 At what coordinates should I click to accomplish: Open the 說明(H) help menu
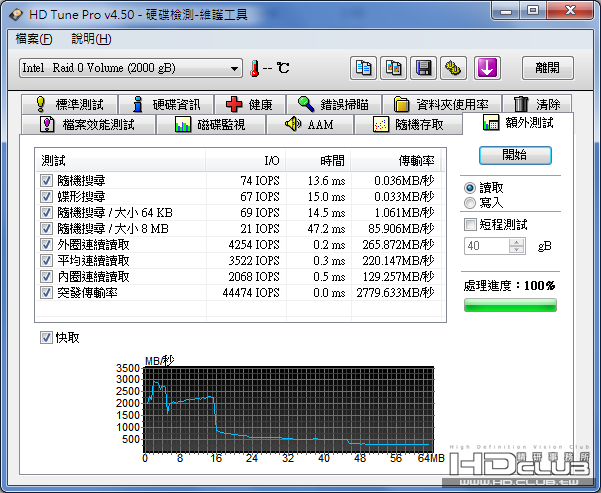click(x=91, y=39)
